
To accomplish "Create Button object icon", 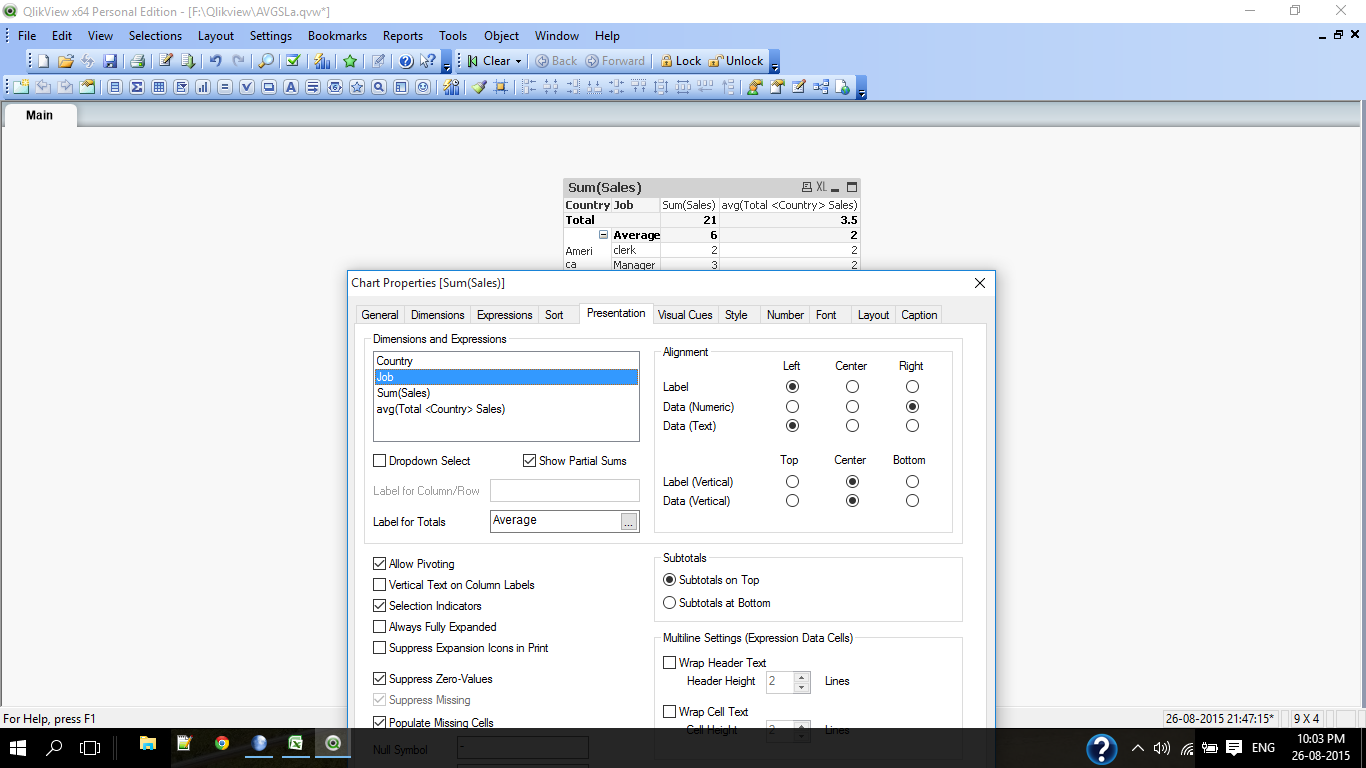I will pos(268,87).
